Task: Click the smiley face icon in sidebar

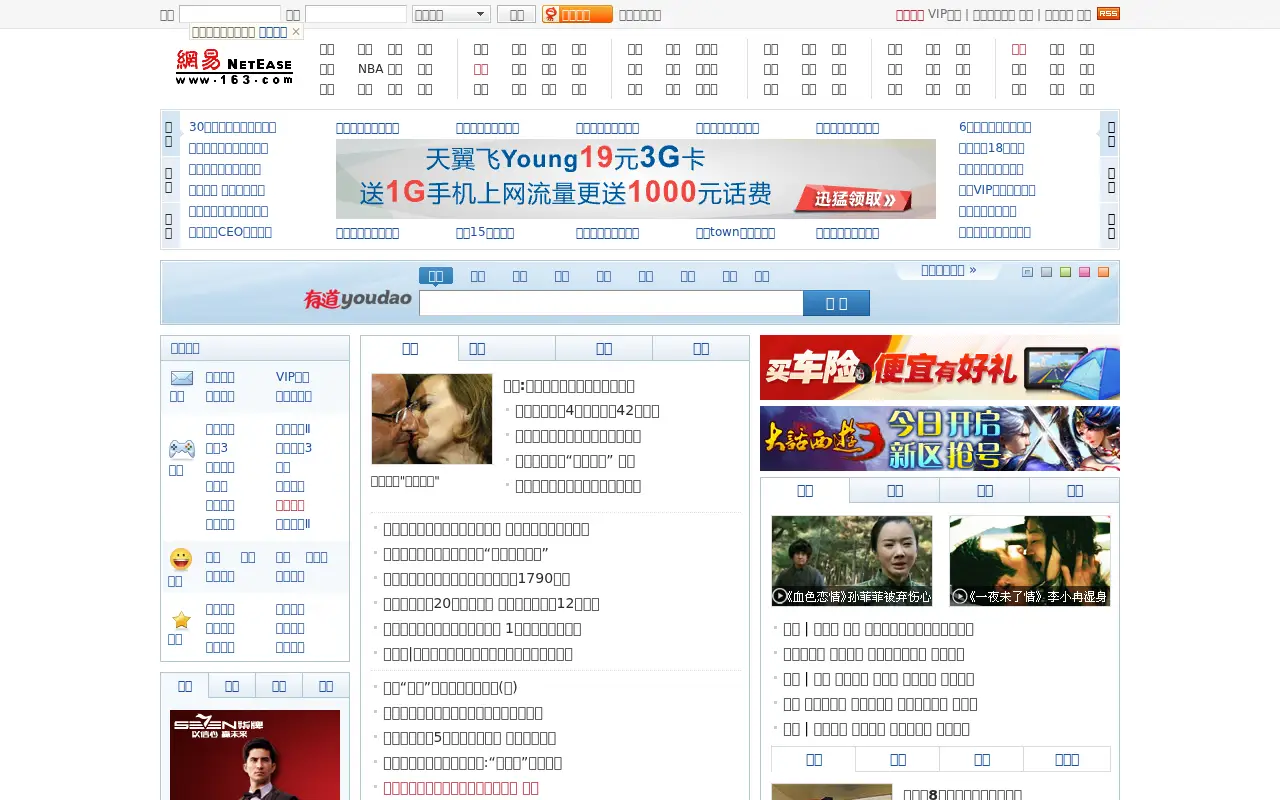Action: pyautogui.click(x=181, y=559)
